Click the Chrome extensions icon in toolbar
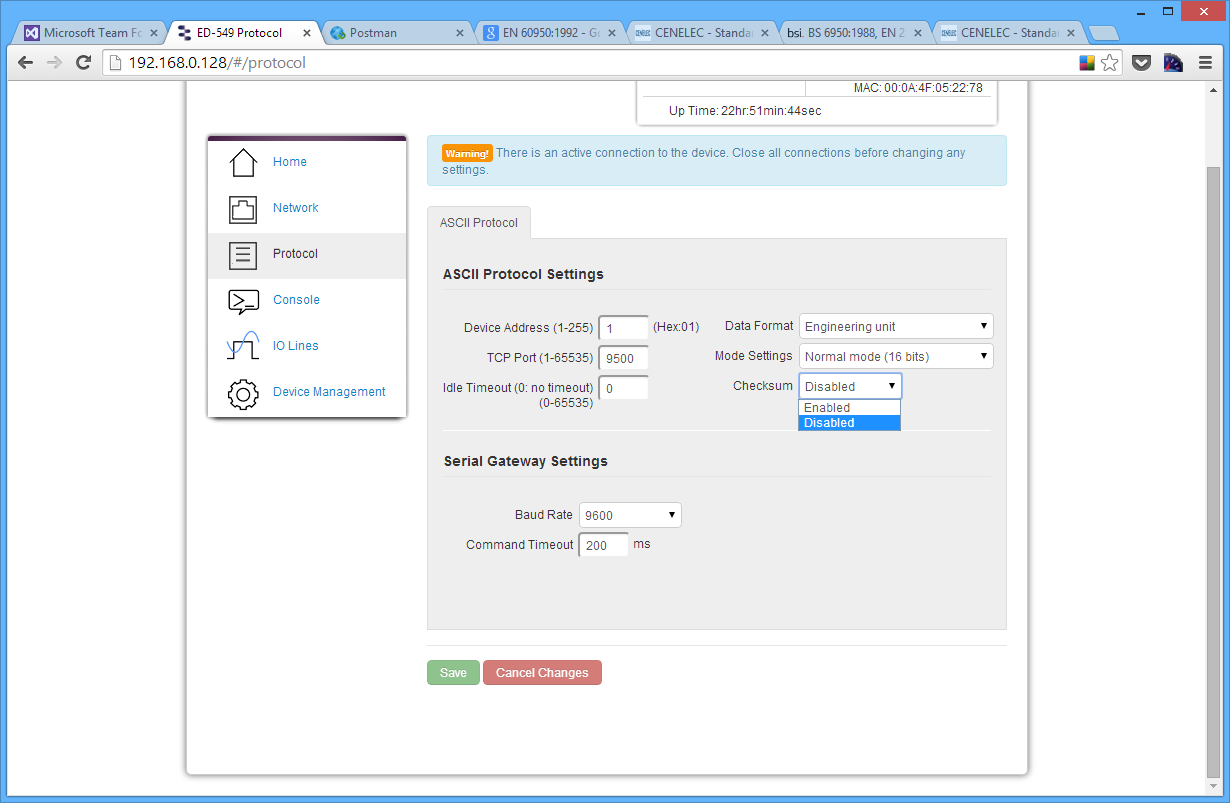 pos(1087,62)
